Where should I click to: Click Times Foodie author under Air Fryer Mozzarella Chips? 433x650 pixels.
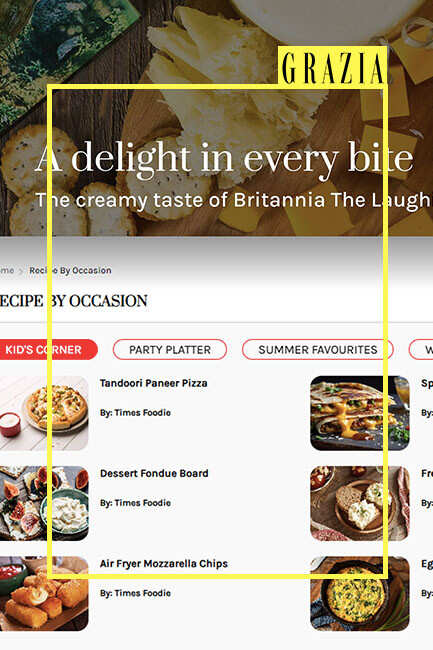[143, 593]
